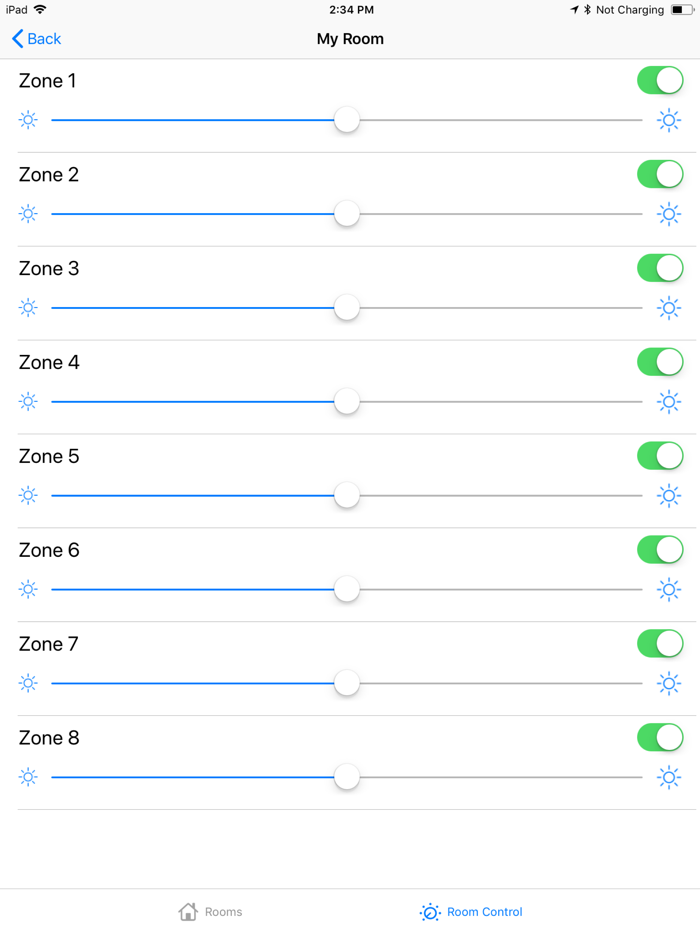Click the Zone 7 slider thumb
This screenshot has width=700, height=934.
[347, 684]
